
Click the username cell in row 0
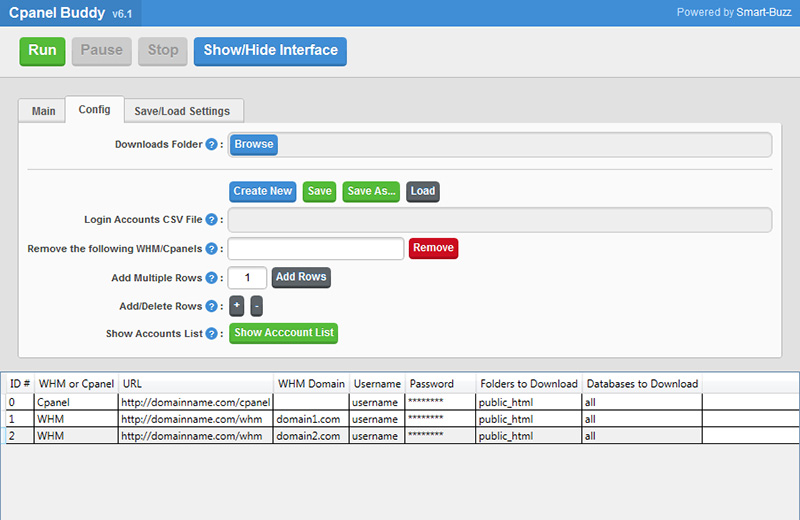pos(377,402)
